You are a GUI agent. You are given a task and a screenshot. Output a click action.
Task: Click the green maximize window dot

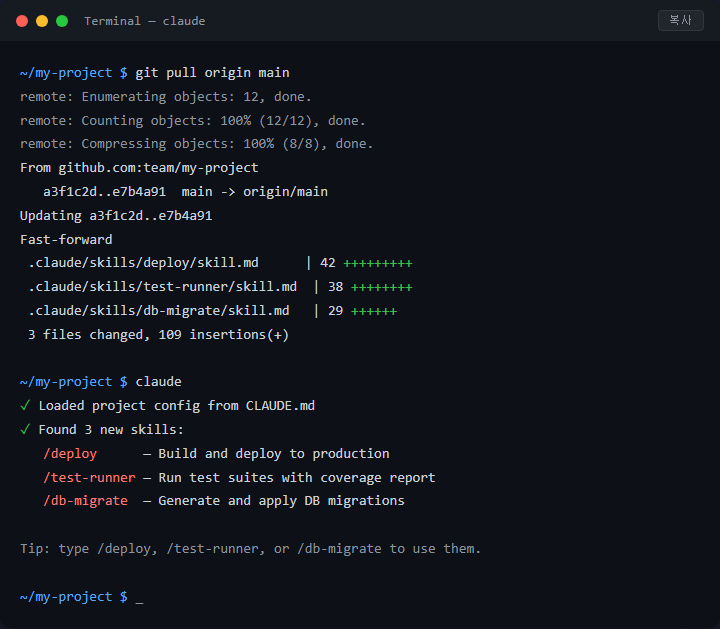(62, 21)
